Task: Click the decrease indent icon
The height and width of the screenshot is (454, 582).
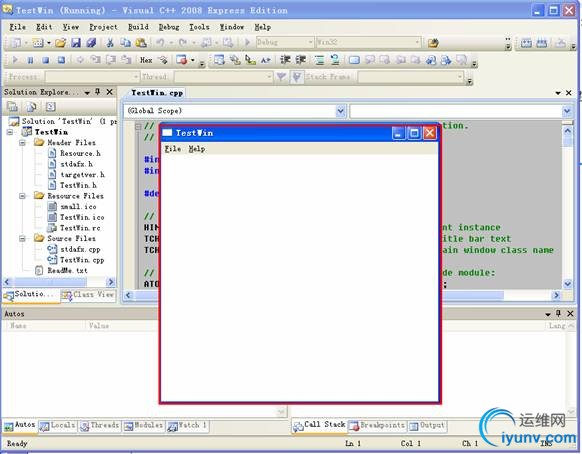Action: (x=285, y=60)
